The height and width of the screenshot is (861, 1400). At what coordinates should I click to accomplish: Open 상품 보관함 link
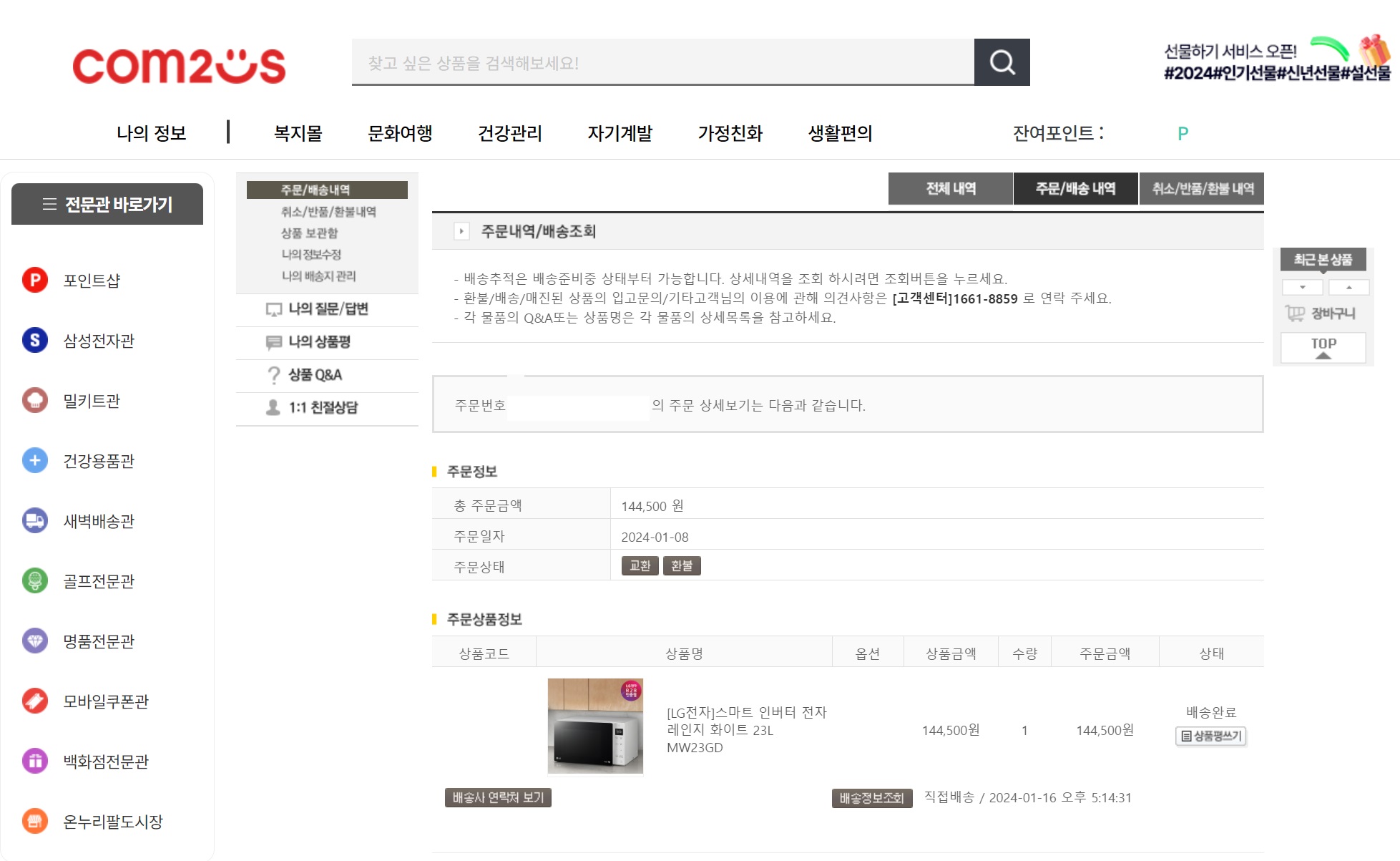click(309, 233)
